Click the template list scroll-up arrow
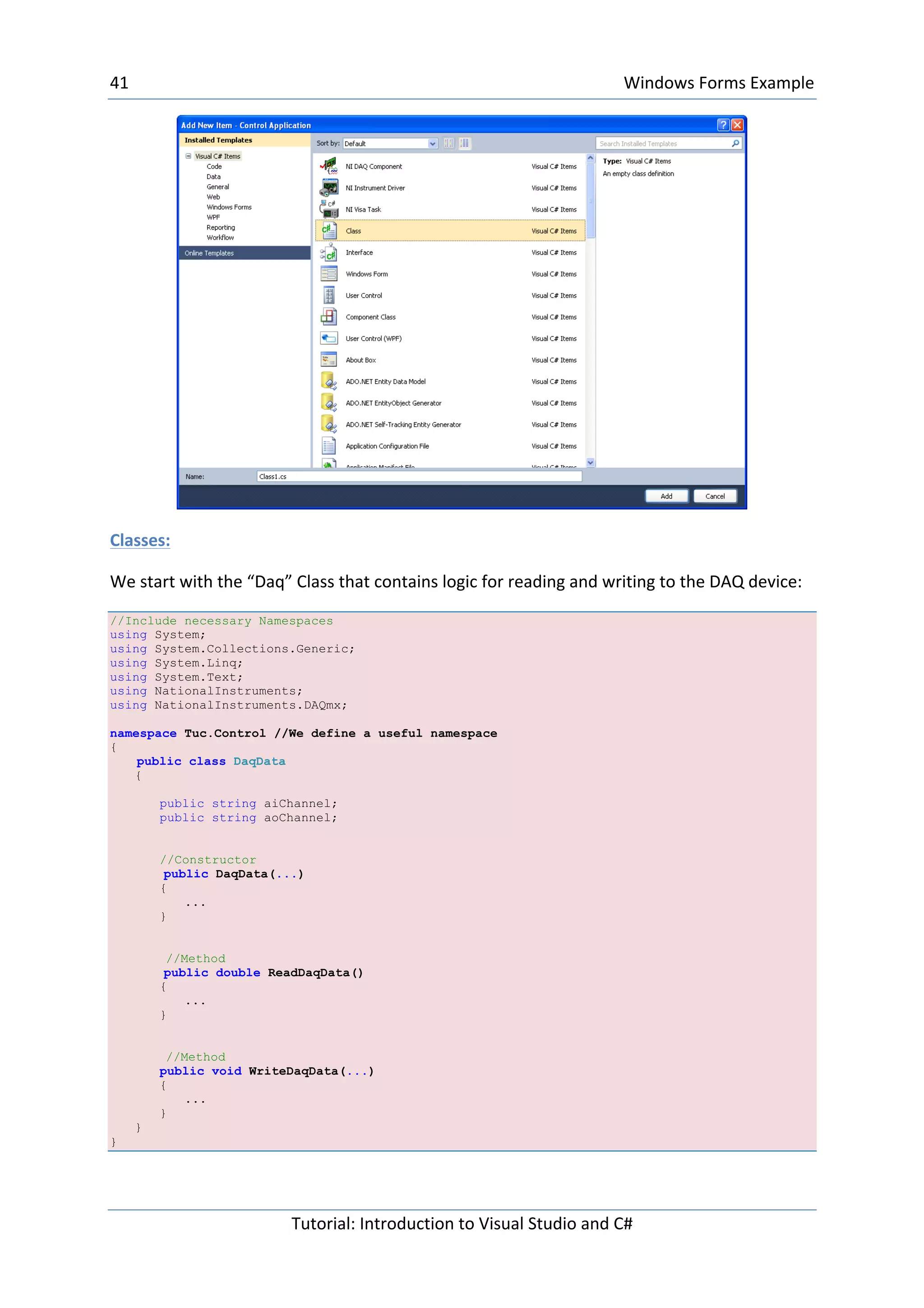This screenshot has width=924, height=1308. 591,158
